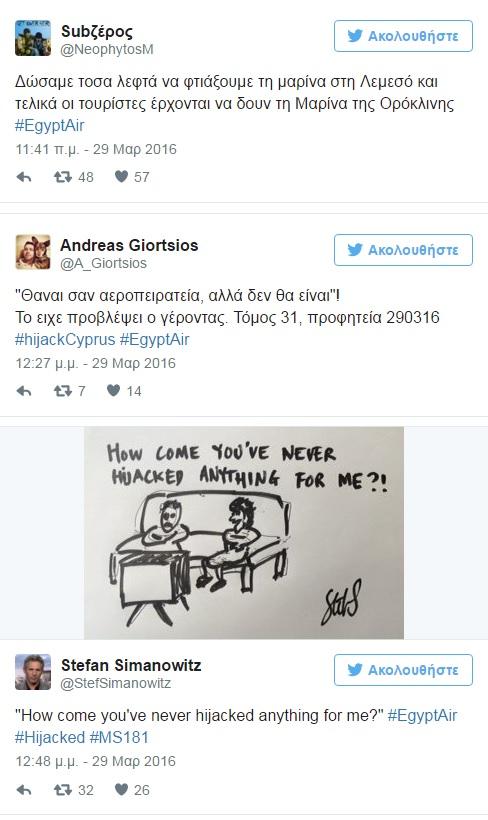
Task: Open Subζέρος profile avatar
Action: tap(33, 38)
